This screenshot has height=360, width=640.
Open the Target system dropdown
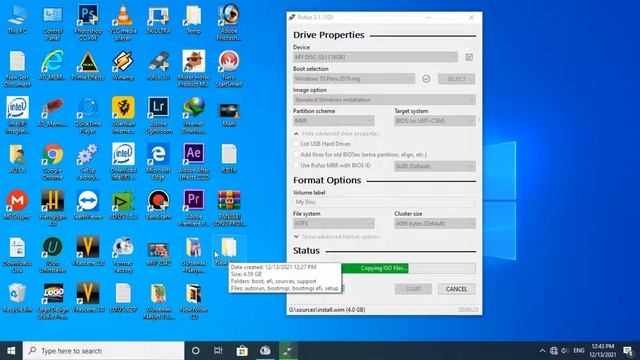(435, 121)
